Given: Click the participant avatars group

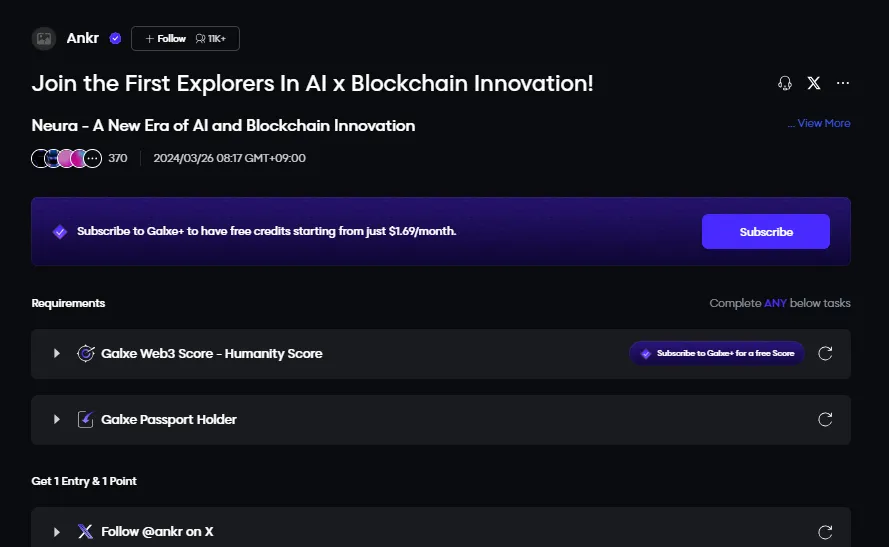Looking at the screenshot, I should [66, 158].
